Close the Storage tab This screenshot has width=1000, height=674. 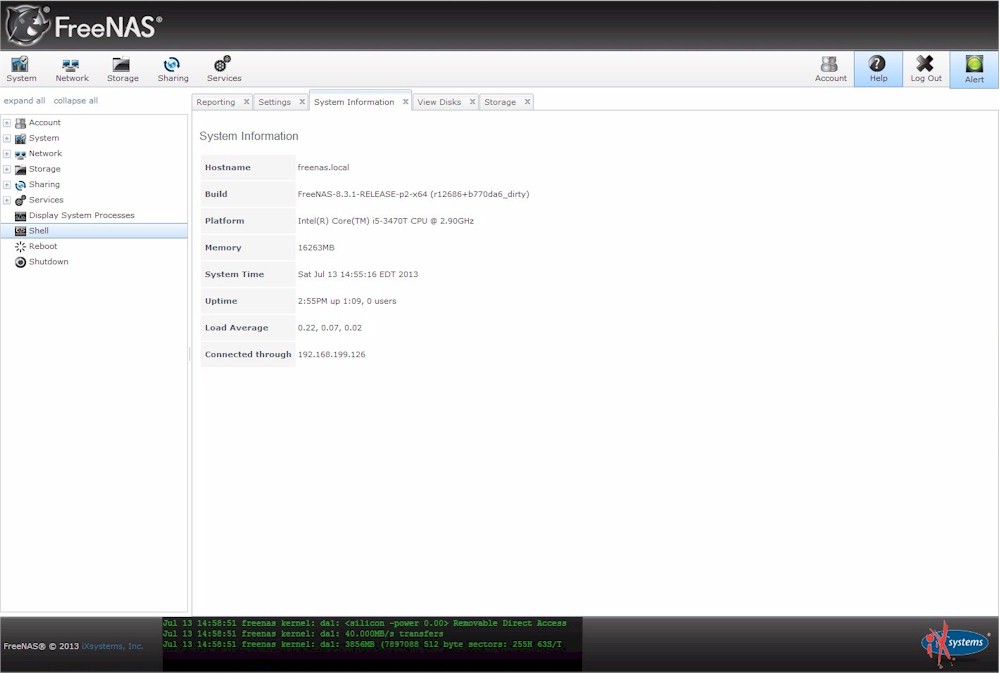tap(527, 101)
